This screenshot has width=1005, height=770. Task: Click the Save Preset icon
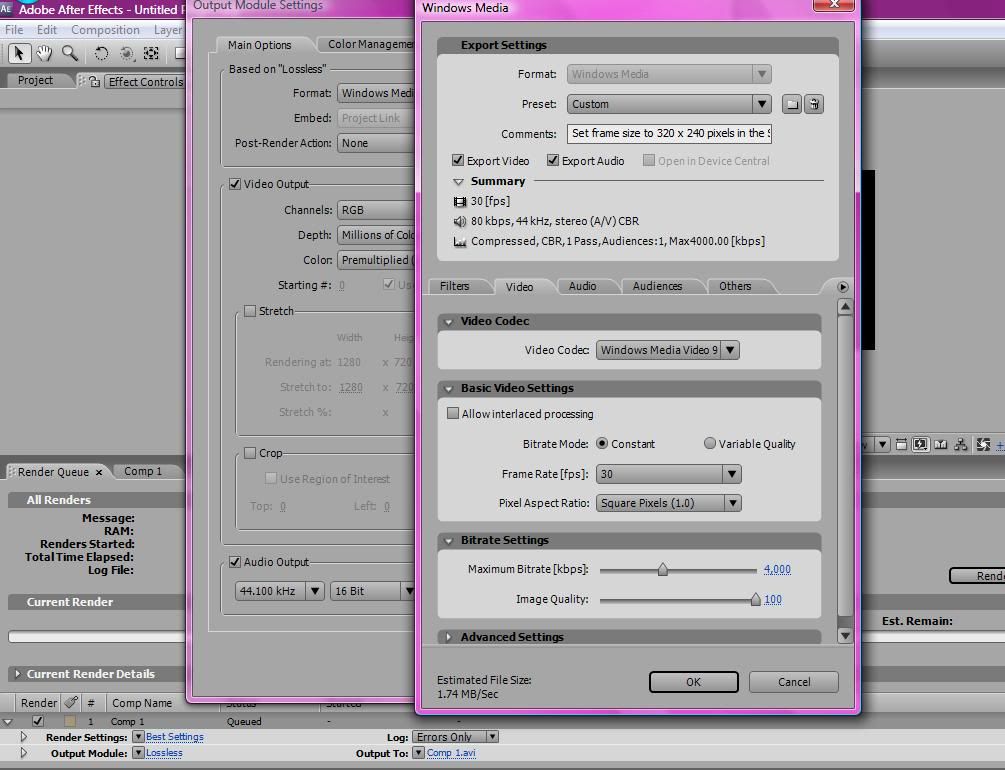pos(792,104)
